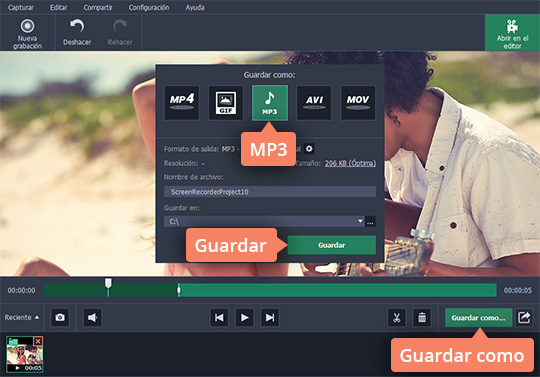The height and width of the screenshot is (377, 540).
Task: Open the Configuración menu
Action: (x=149, y=7)
